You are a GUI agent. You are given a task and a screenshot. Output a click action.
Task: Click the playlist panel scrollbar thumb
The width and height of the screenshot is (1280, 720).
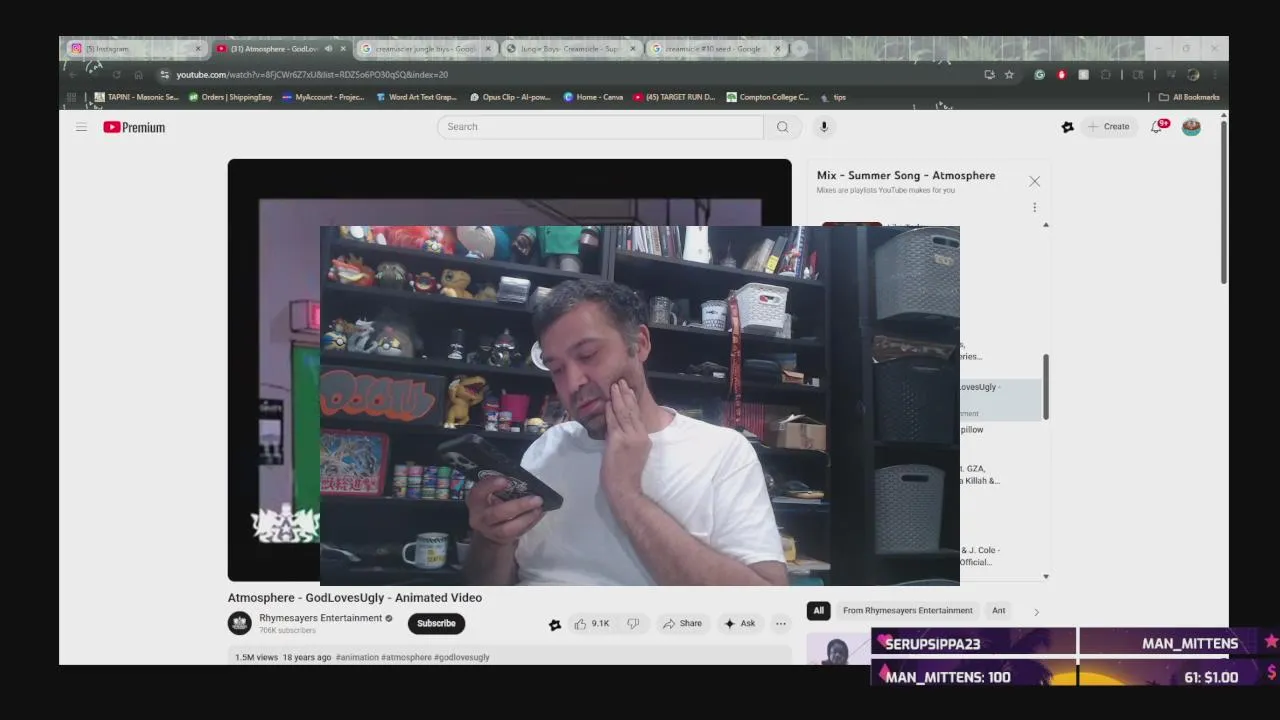click(1046, 387)
